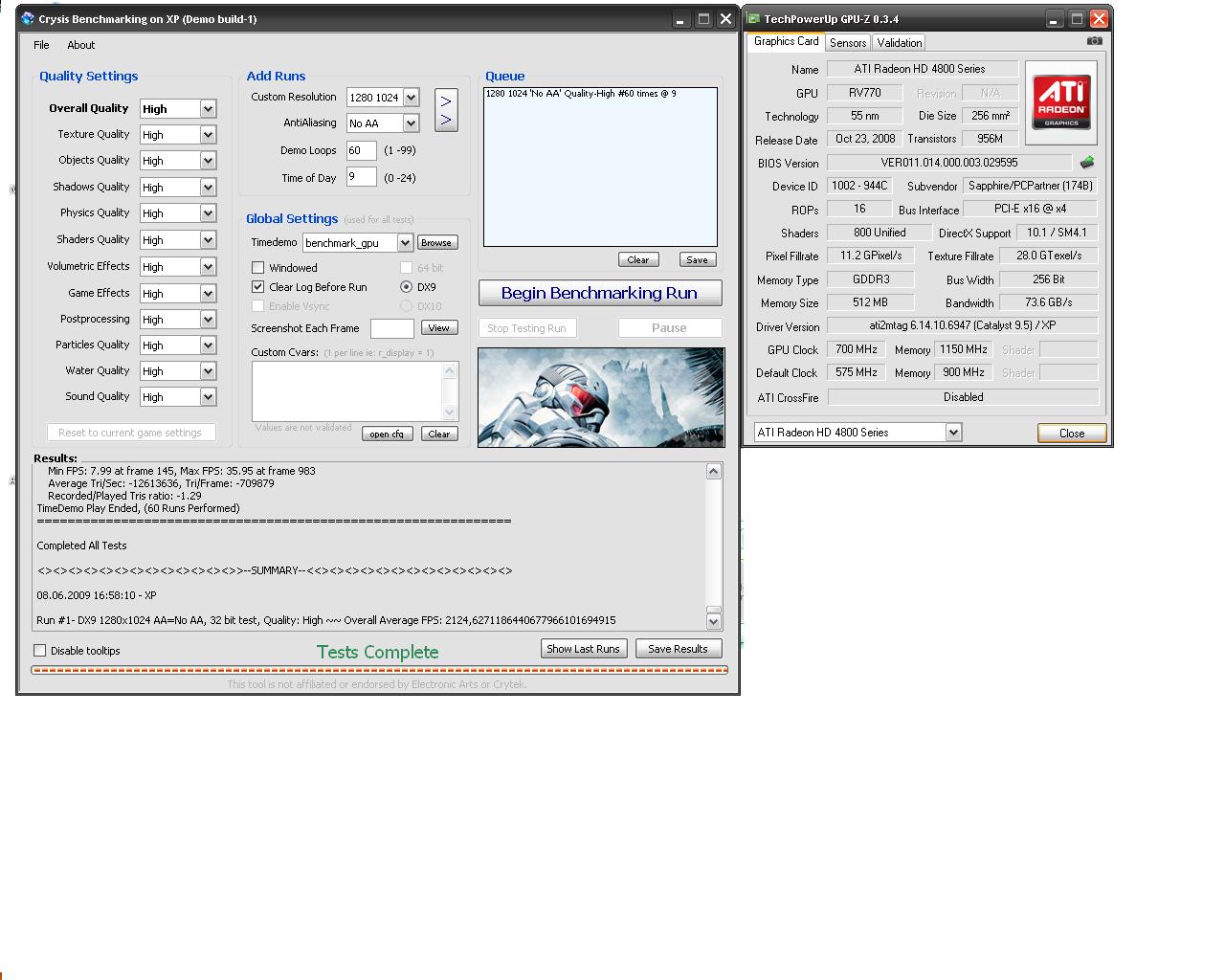Select the queued 1280 1024 run entry
Viewport: 1225px width, 980px height.
(581, 94)
